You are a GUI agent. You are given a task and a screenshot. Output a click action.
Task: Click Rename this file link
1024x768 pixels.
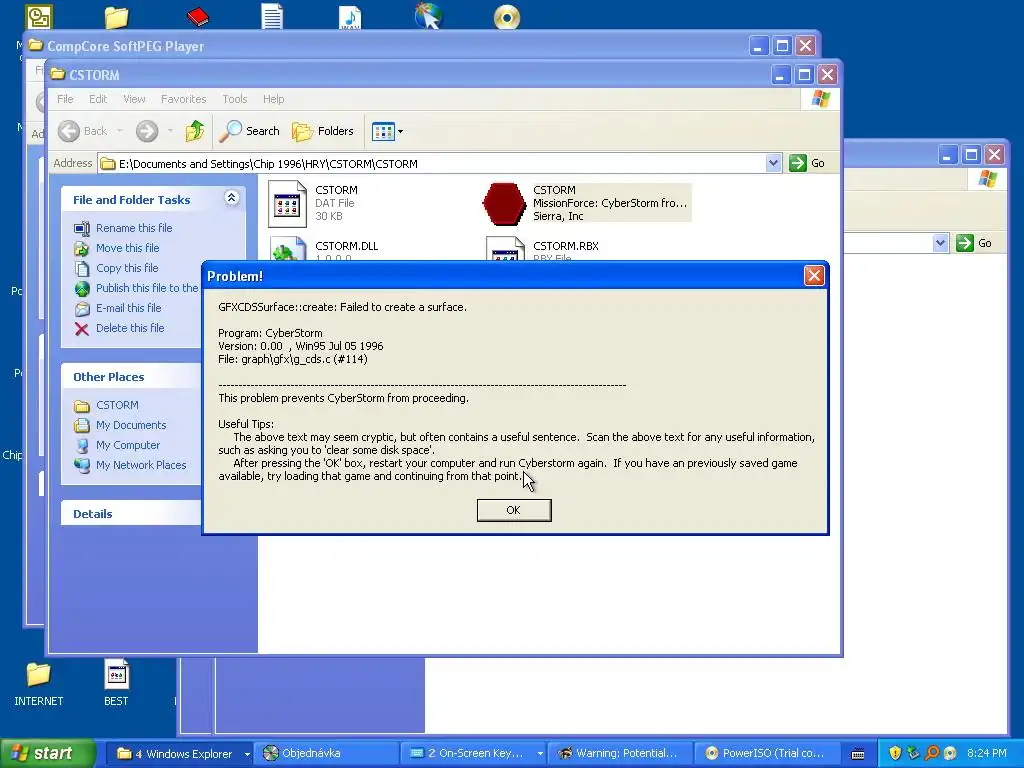(134, 228)
